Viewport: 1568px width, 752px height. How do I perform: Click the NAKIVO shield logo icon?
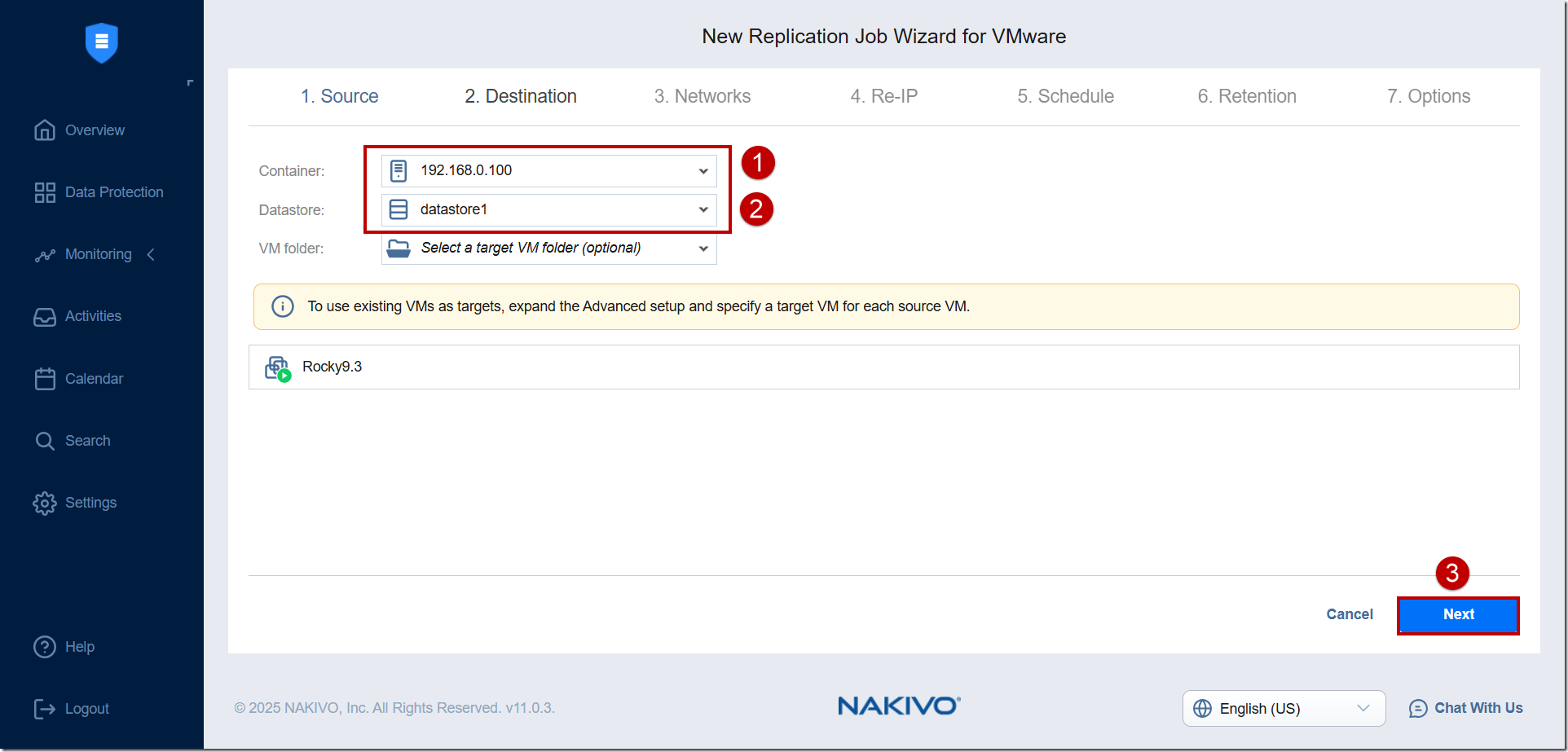pyautogui.click(x=102, y=42)
